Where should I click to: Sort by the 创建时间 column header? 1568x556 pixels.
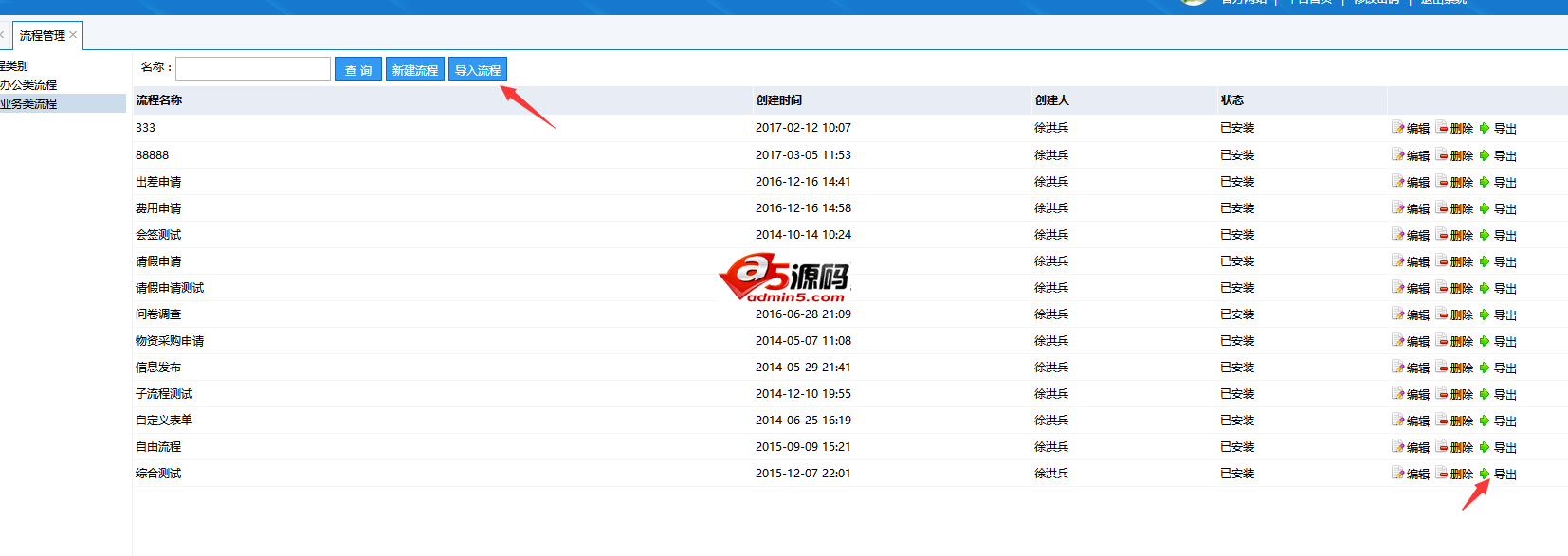click(779, 100)
